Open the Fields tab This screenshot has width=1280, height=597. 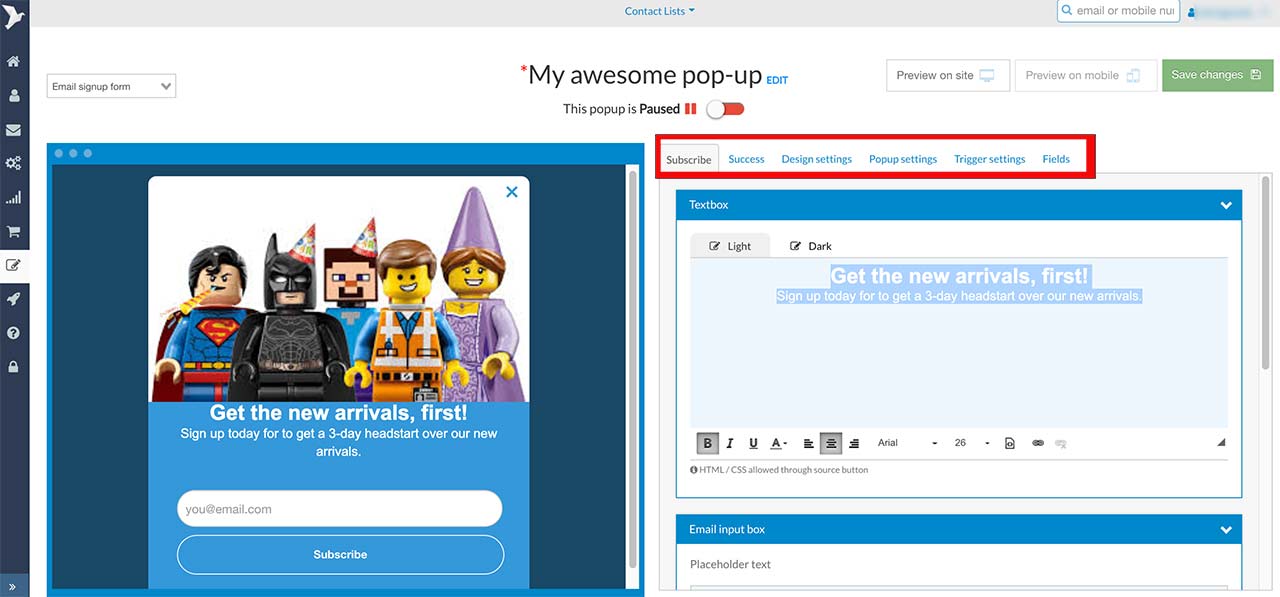(1056, 159)
